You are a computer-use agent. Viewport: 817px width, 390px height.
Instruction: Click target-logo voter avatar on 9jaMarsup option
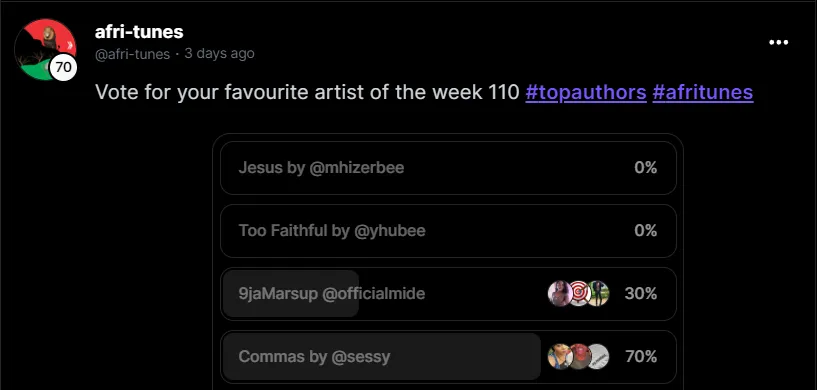tap(579, 294)
